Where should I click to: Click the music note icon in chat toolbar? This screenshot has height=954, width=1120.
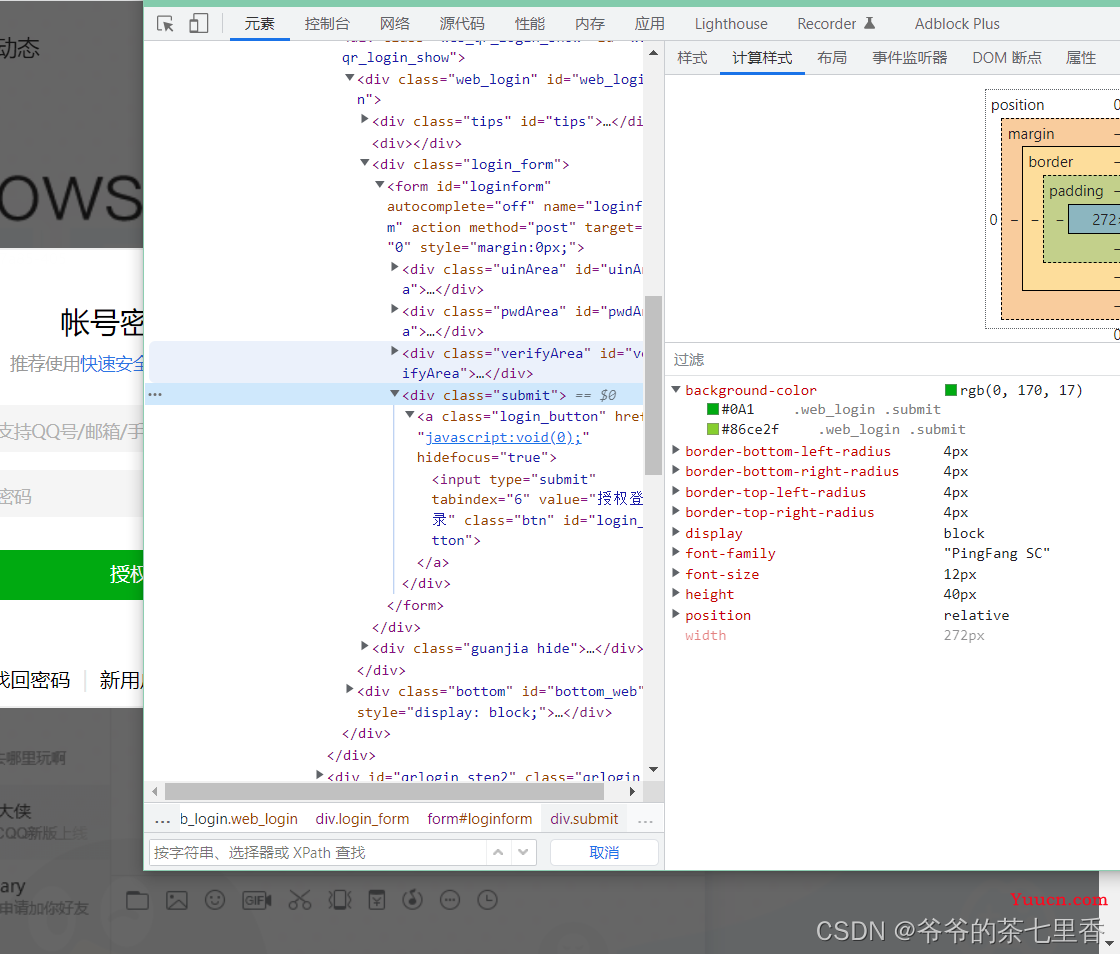pyautogui.click(x=412, y=900)
